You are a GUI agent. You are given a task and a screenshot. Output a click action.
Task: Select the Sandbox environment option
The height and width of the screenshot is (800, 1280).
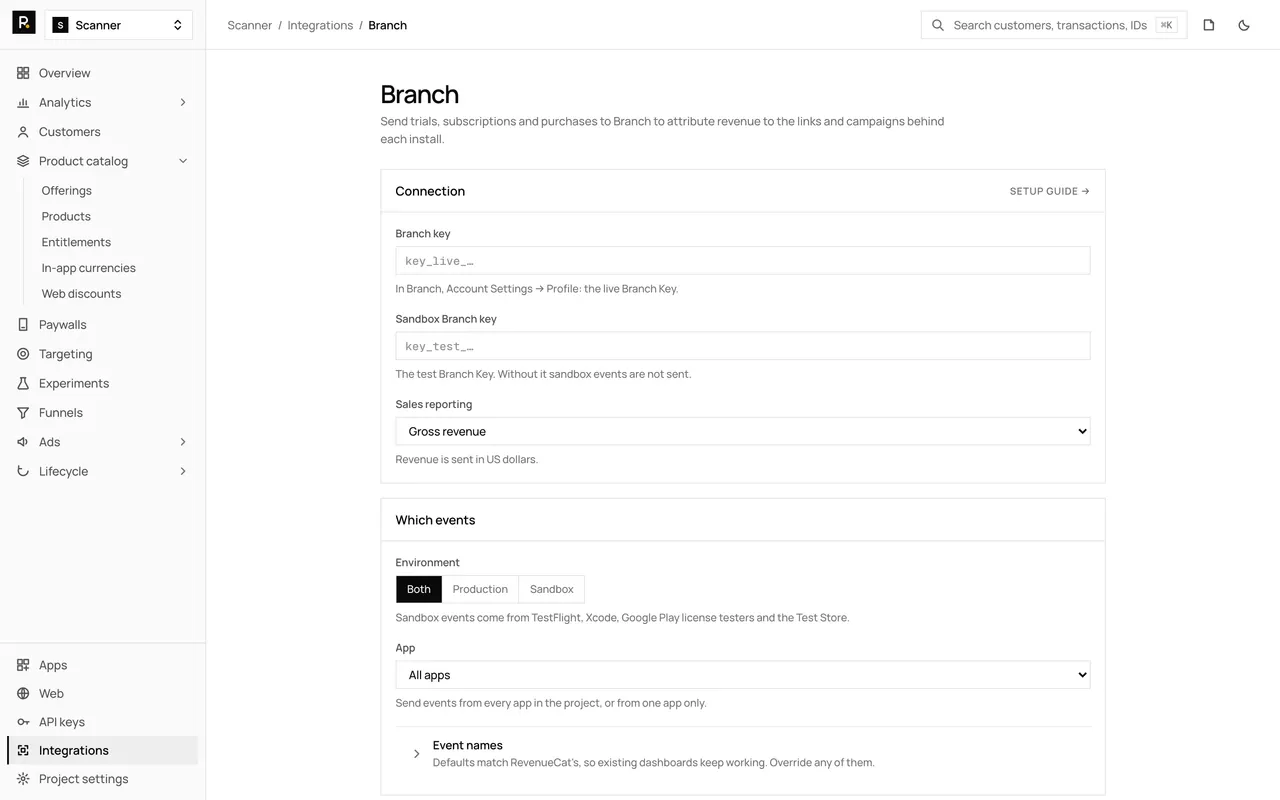[552, 589]
